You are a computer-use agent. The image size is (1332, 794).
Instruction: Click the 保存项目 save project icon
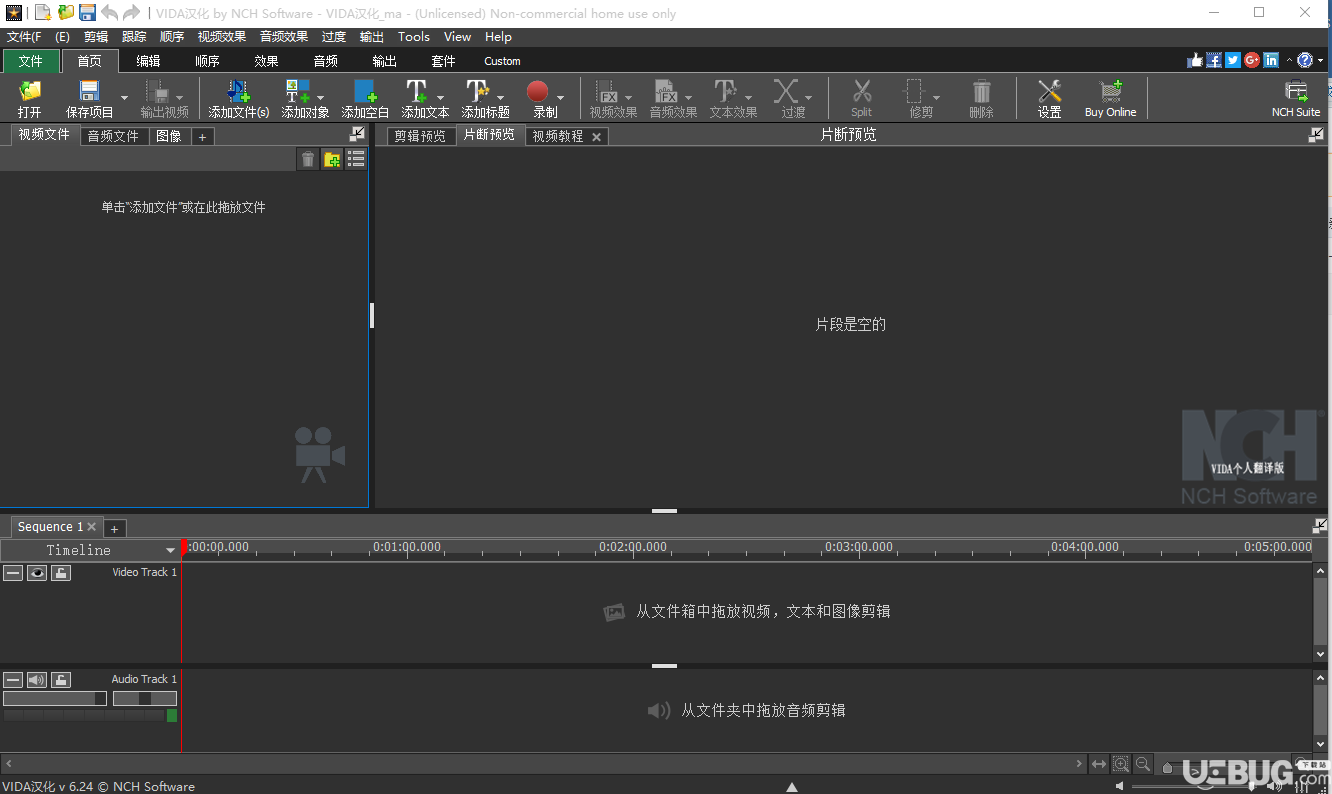click(x=90, y=92)
